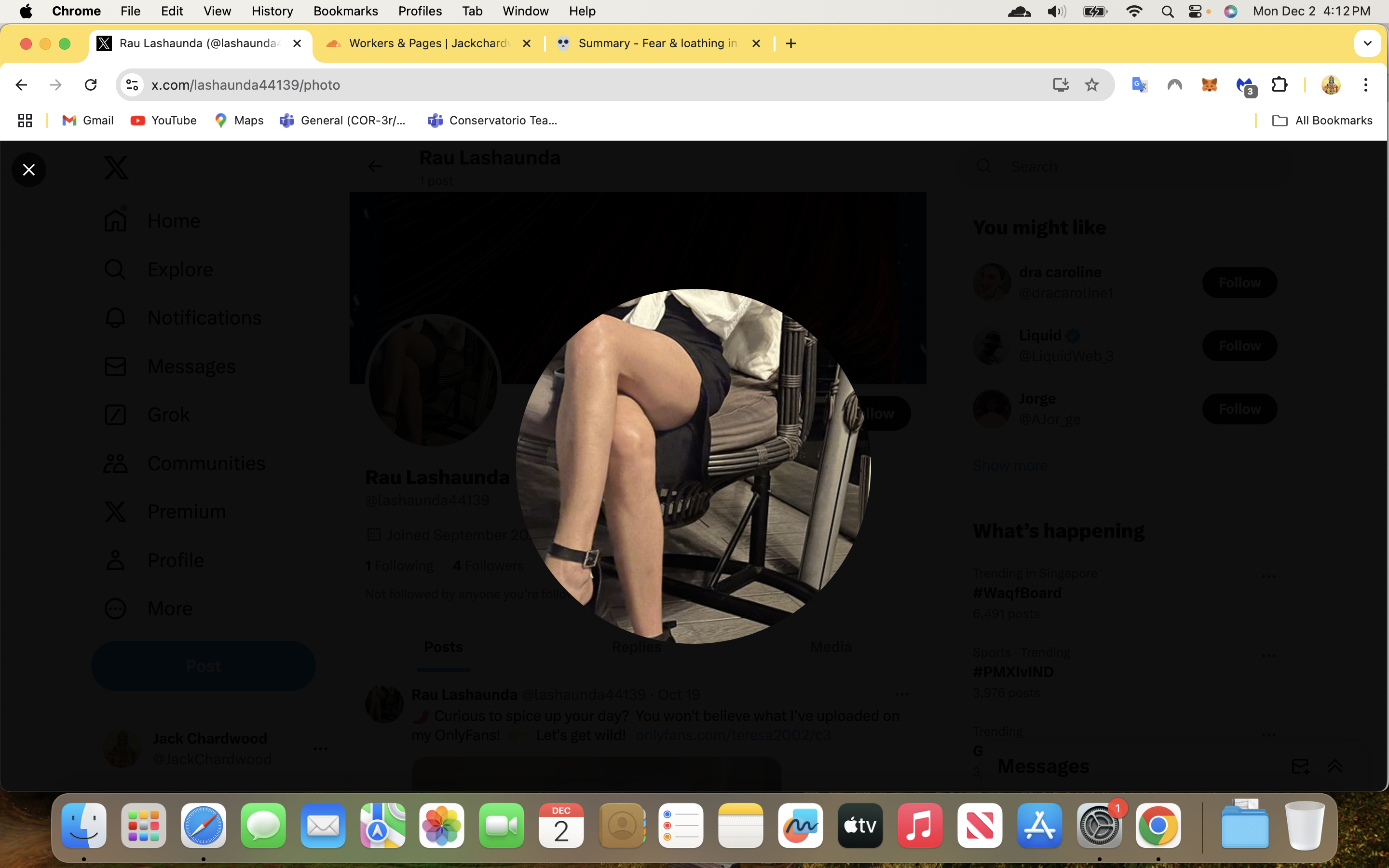Bookmark this page with the star icon

tap(1091, 85)
